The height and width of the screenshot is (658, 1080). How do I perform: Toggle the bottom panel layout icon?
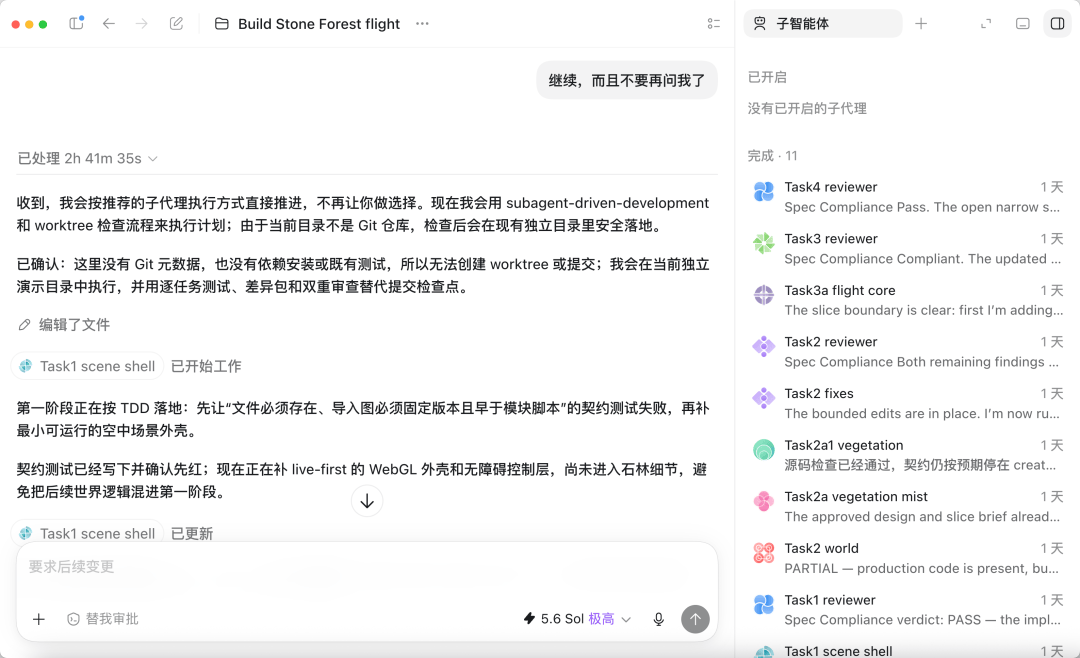[x=1023, y=23]
